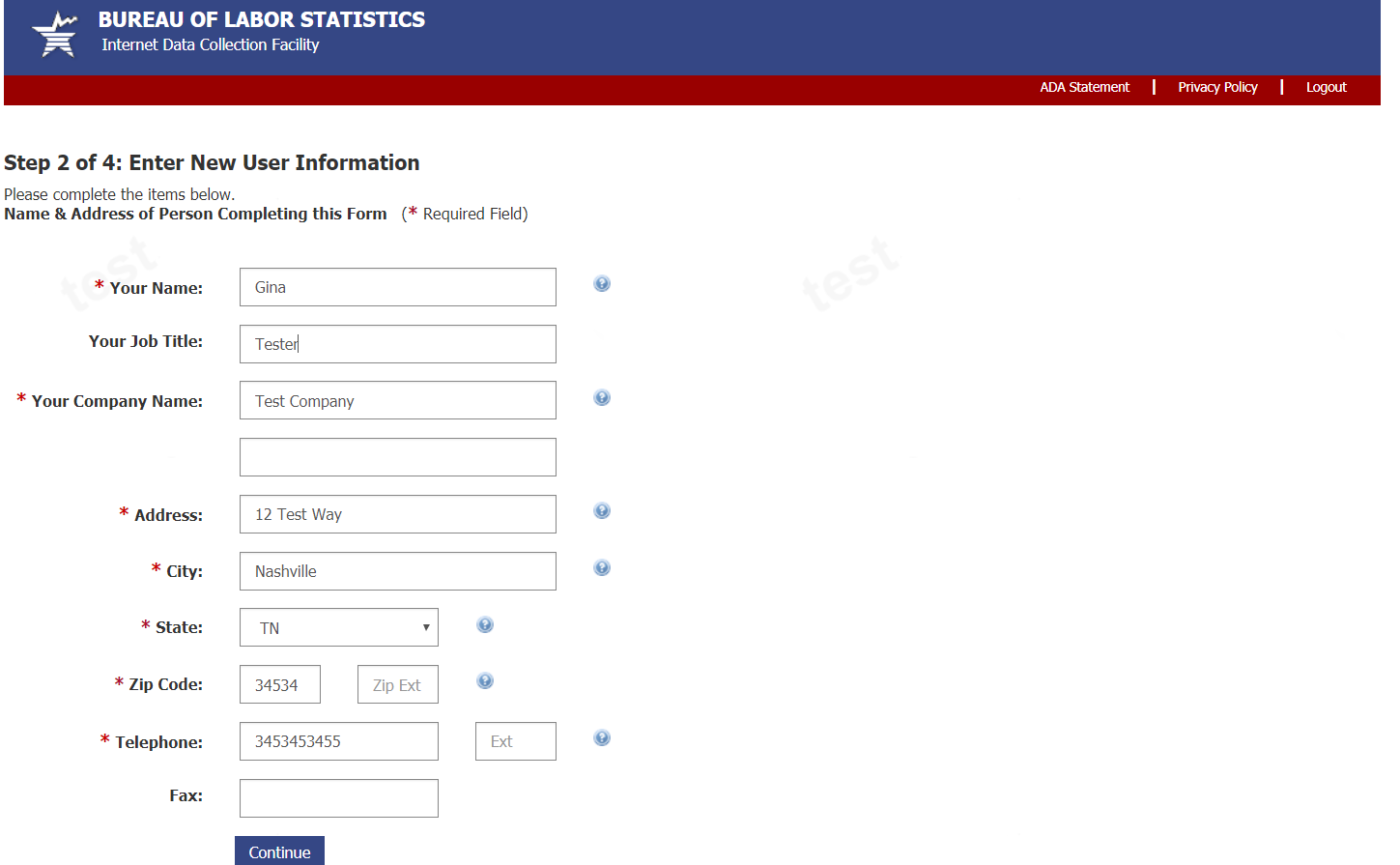Open the Privacy Policy link
Image resolution: width=1400 pixels, height=865 pixels.
pos(1217,87)
